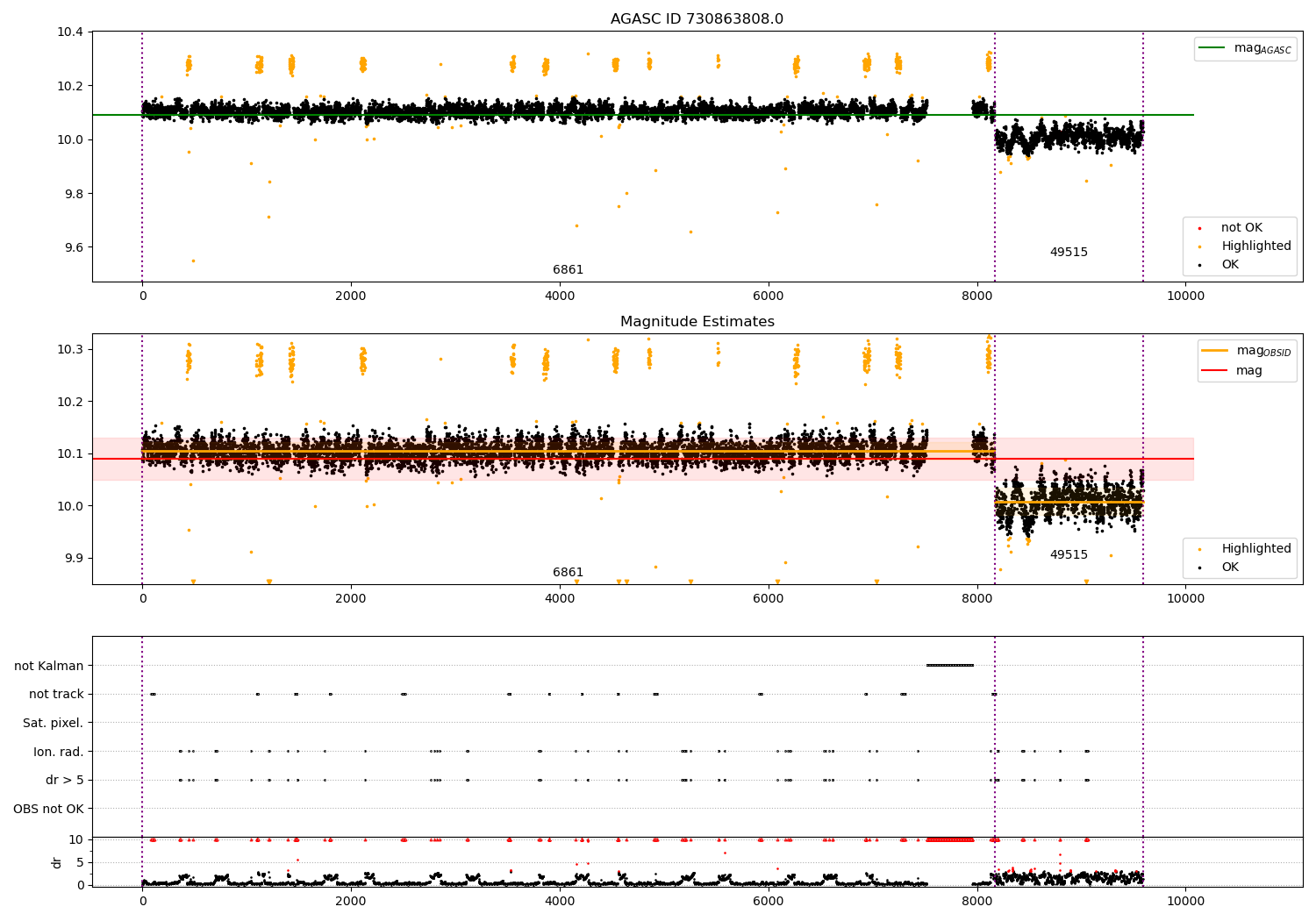Screen dimensions: 1316x921
Task: Click the 4000 x-axis tick in top plot
Action: click(x=560, y=296)
